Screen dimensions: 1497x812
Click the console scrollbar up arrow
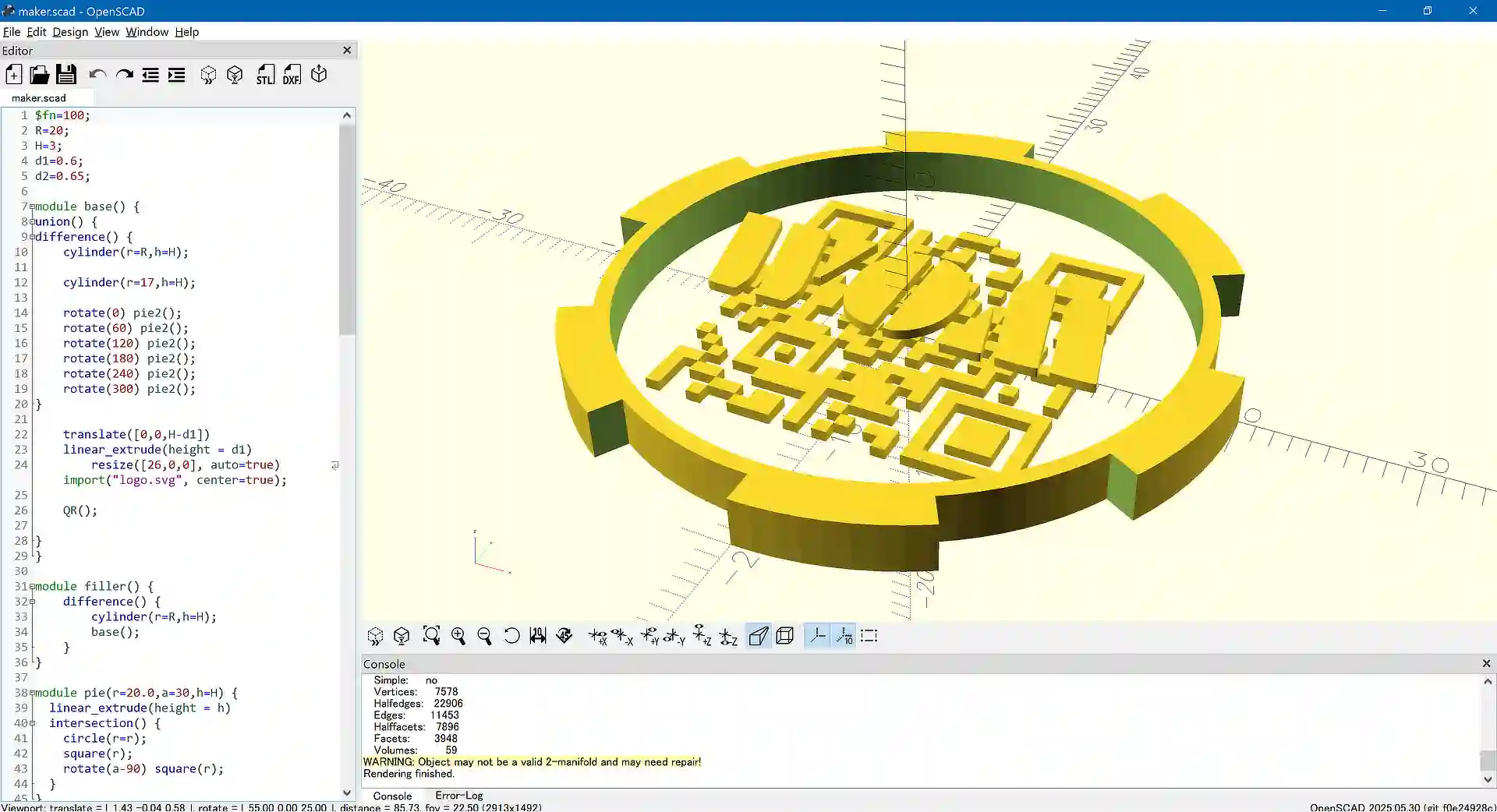tap(1488, 682)
